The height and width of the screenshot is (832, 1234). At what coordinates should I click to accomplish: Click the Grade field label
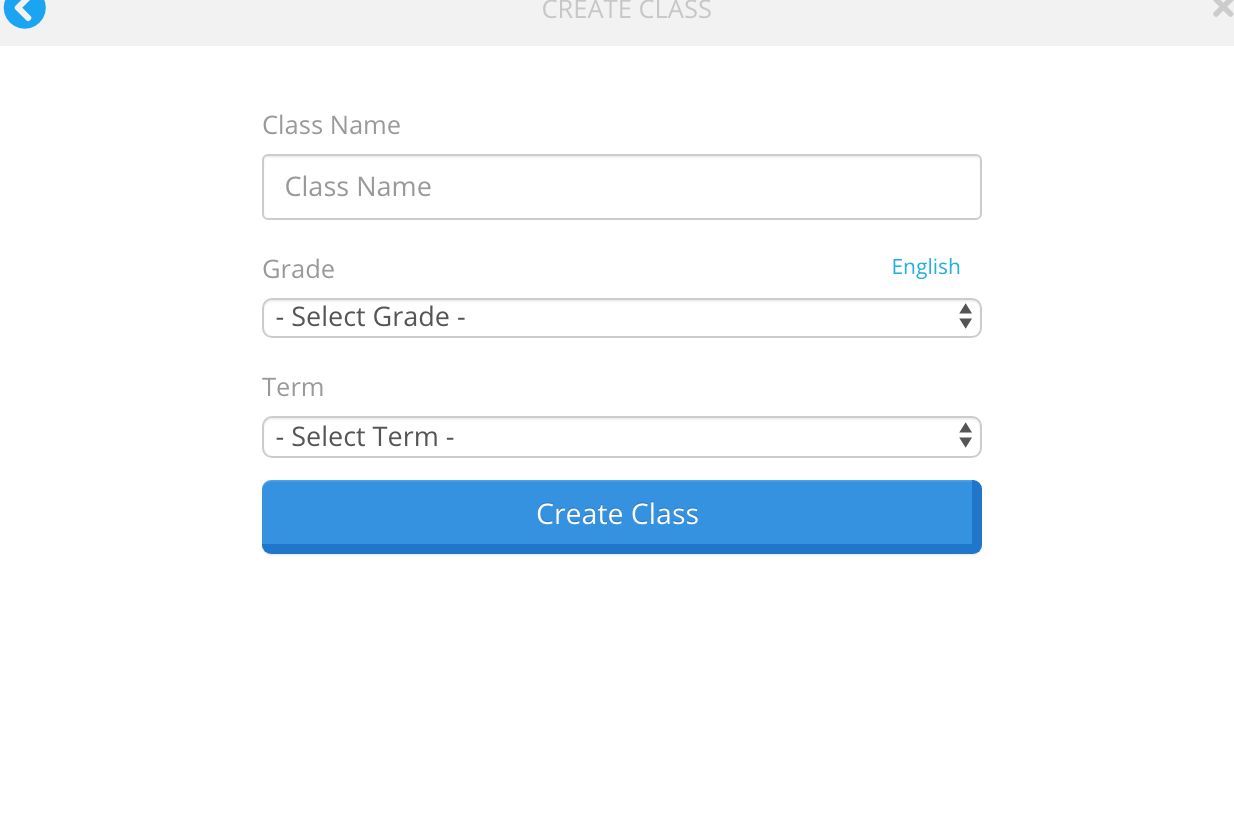tap(298, 269)
